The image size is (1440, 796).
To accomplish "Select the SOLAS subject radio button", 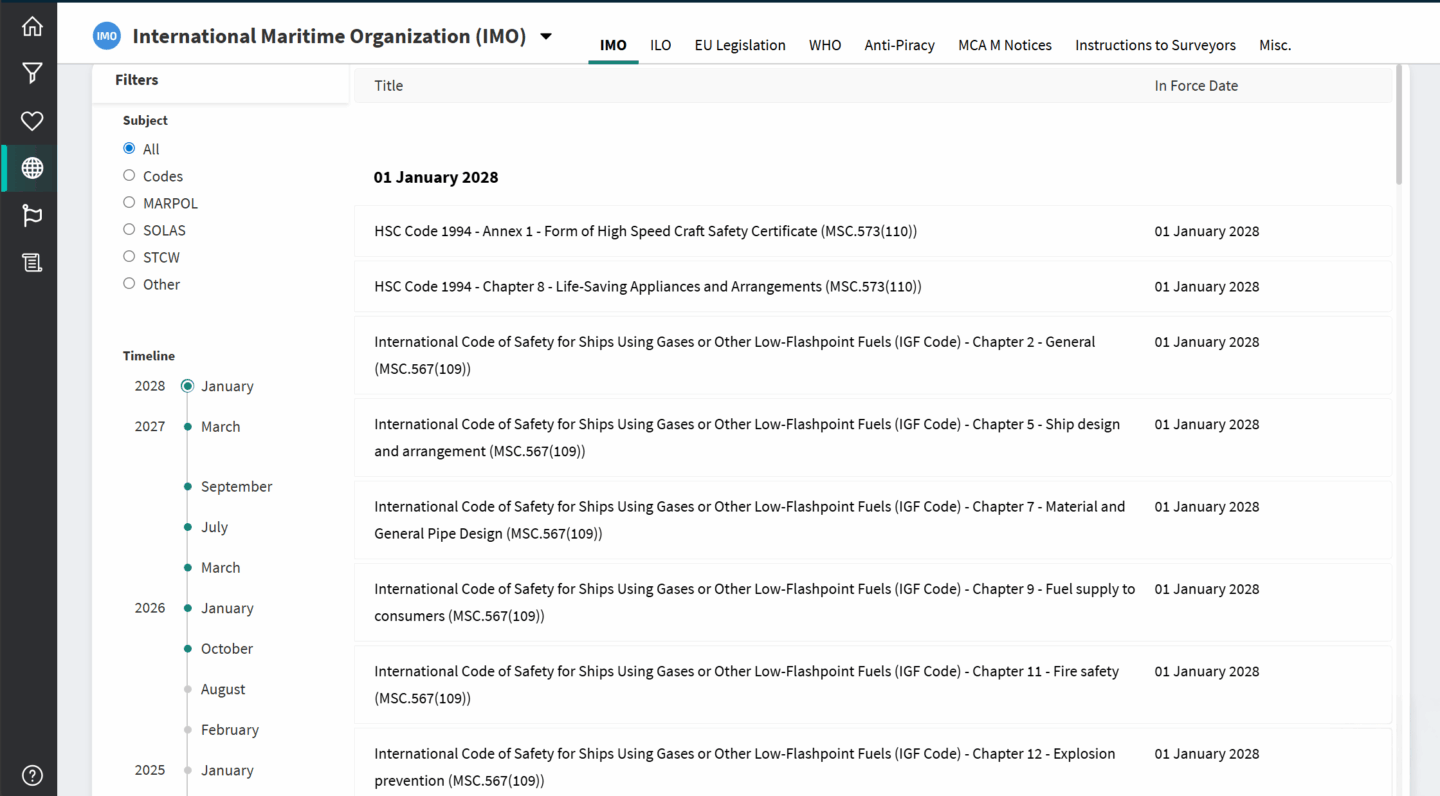I will [x=129, y=230].
